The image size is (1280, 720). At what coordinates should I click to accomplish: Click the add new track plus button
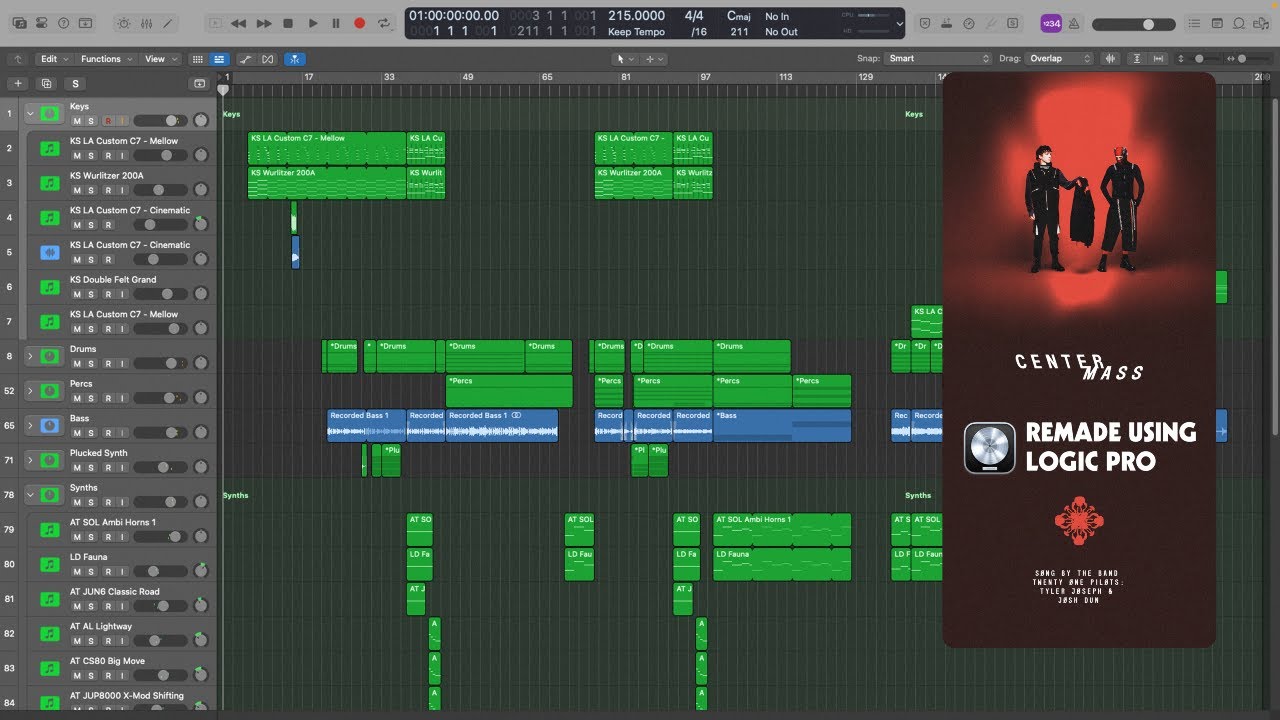click(18, 84)
